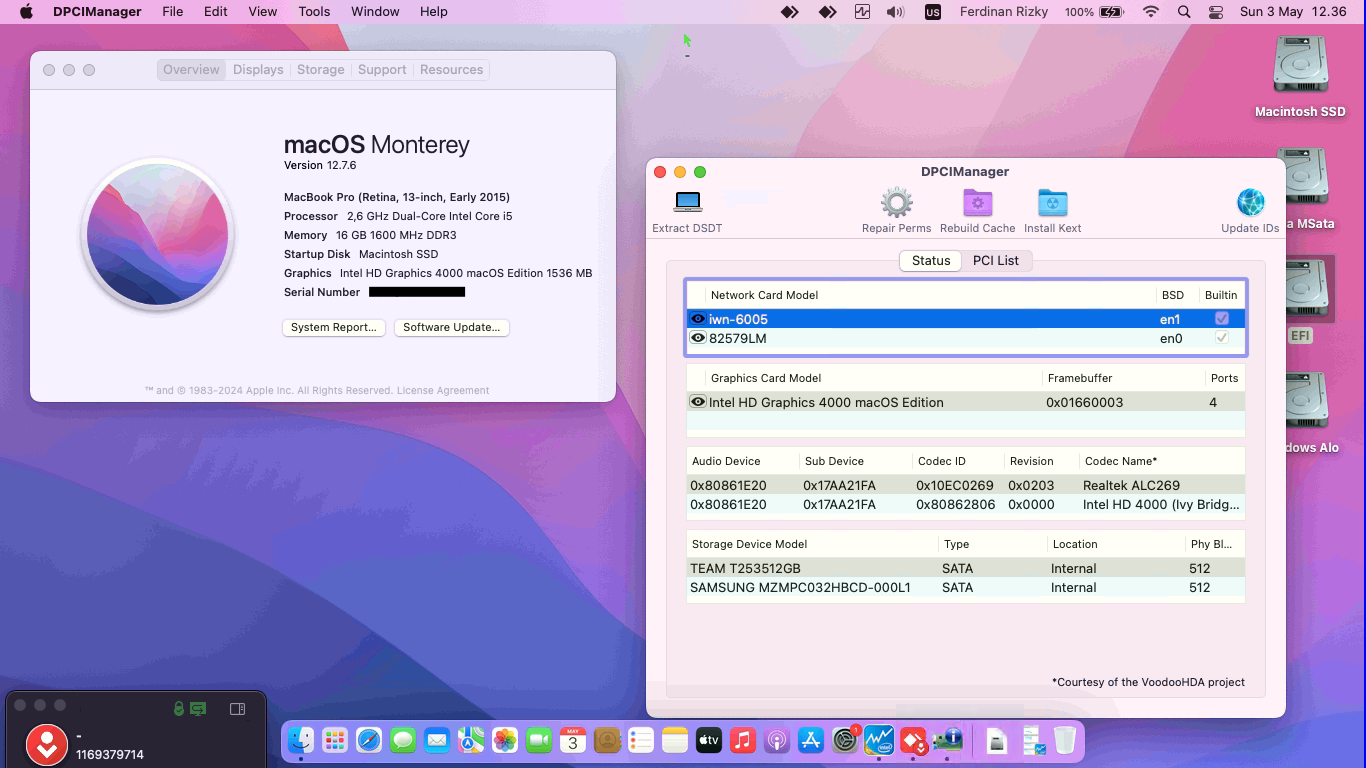Open Spotlight search in menu bar
The image size is (1366, 768).
coord(1184,12)
